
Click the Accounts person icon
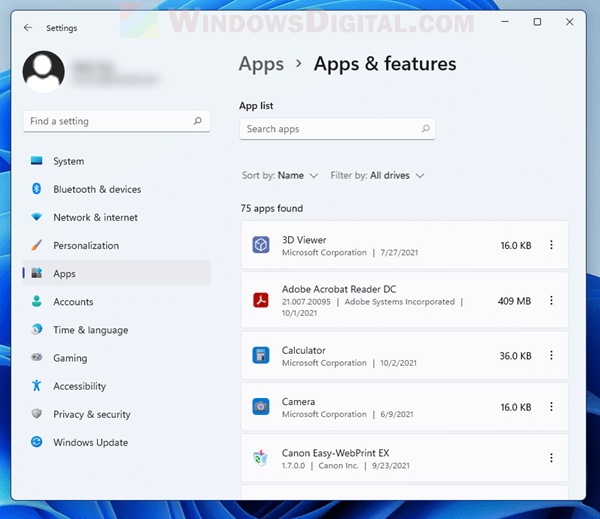(37, 301)
